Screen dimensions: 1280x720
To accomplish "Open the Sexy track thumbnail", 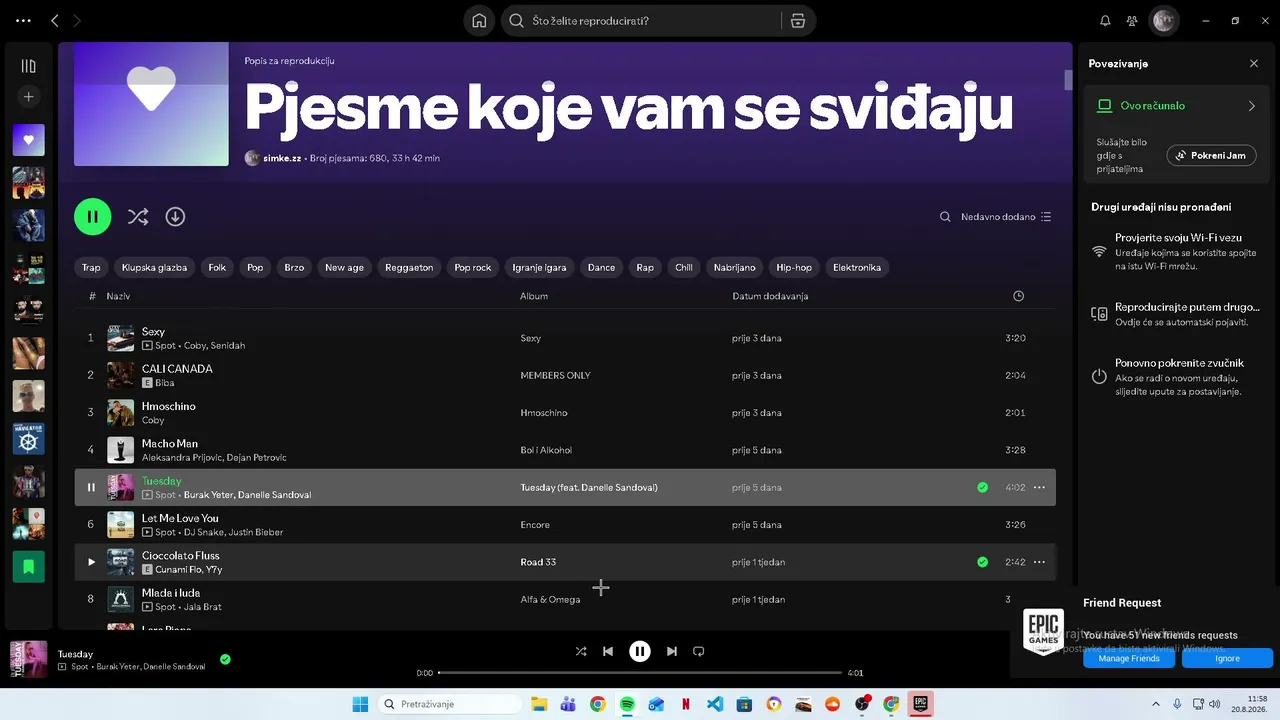I will 121,338.
